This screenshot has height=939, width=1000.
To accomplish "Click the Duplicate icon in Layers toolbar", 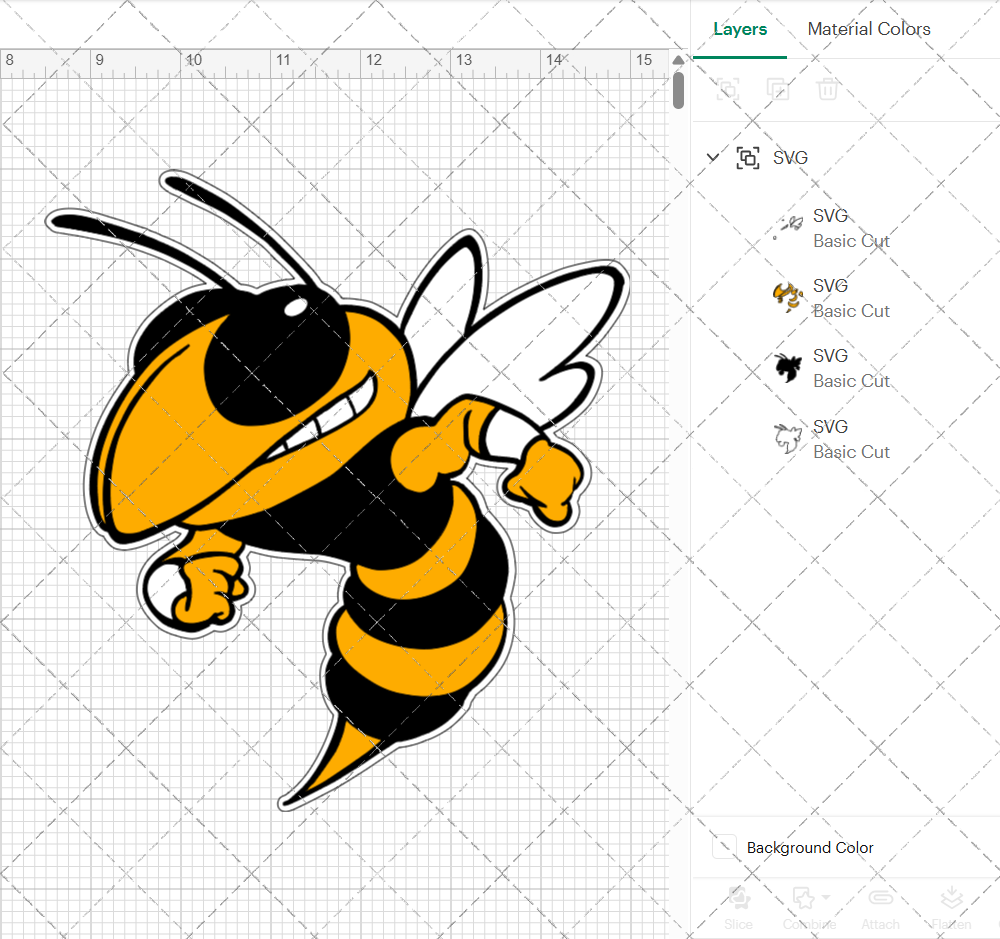I will click(x=777, y=89).
